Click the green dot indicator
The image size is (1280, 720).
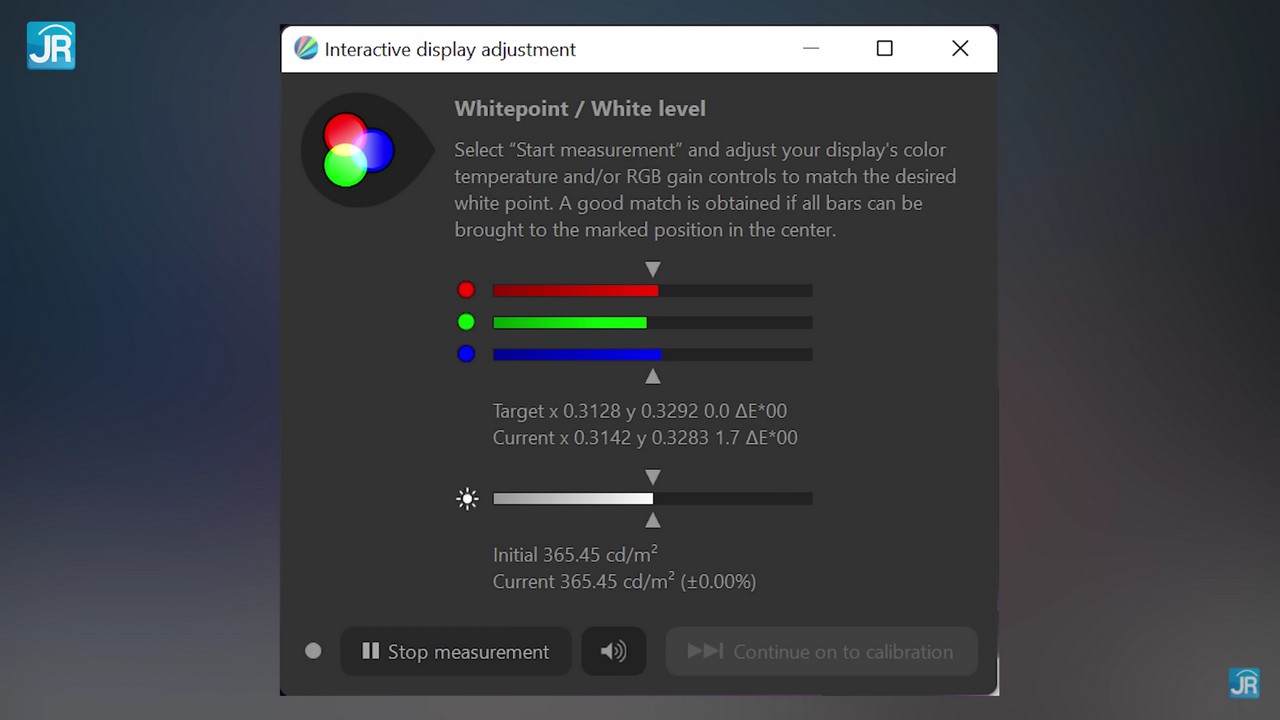pos(466,322)
